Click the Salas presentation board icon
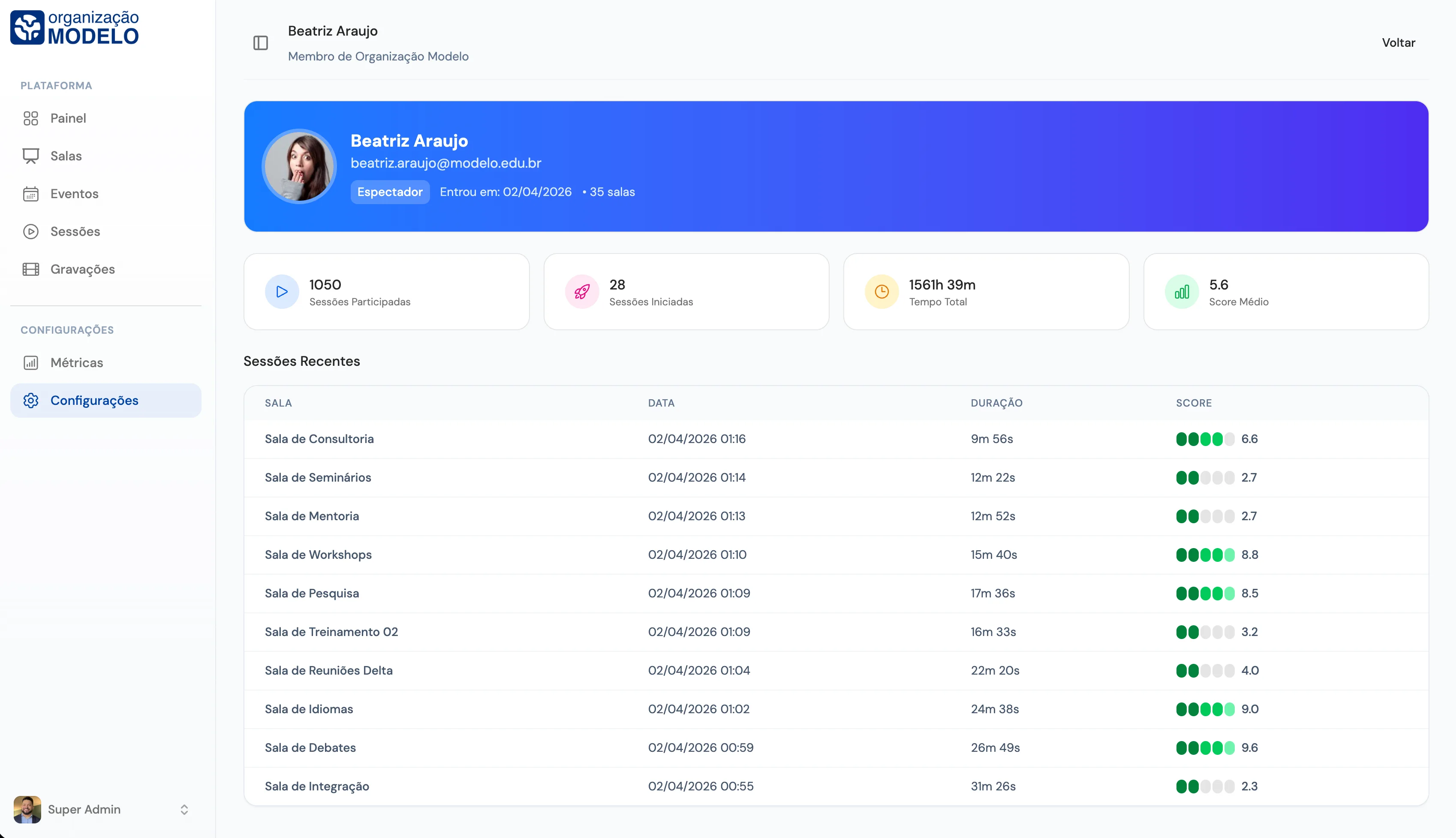Image resolution: width=1456 pixels, height=838 pixels. point(30,156)
